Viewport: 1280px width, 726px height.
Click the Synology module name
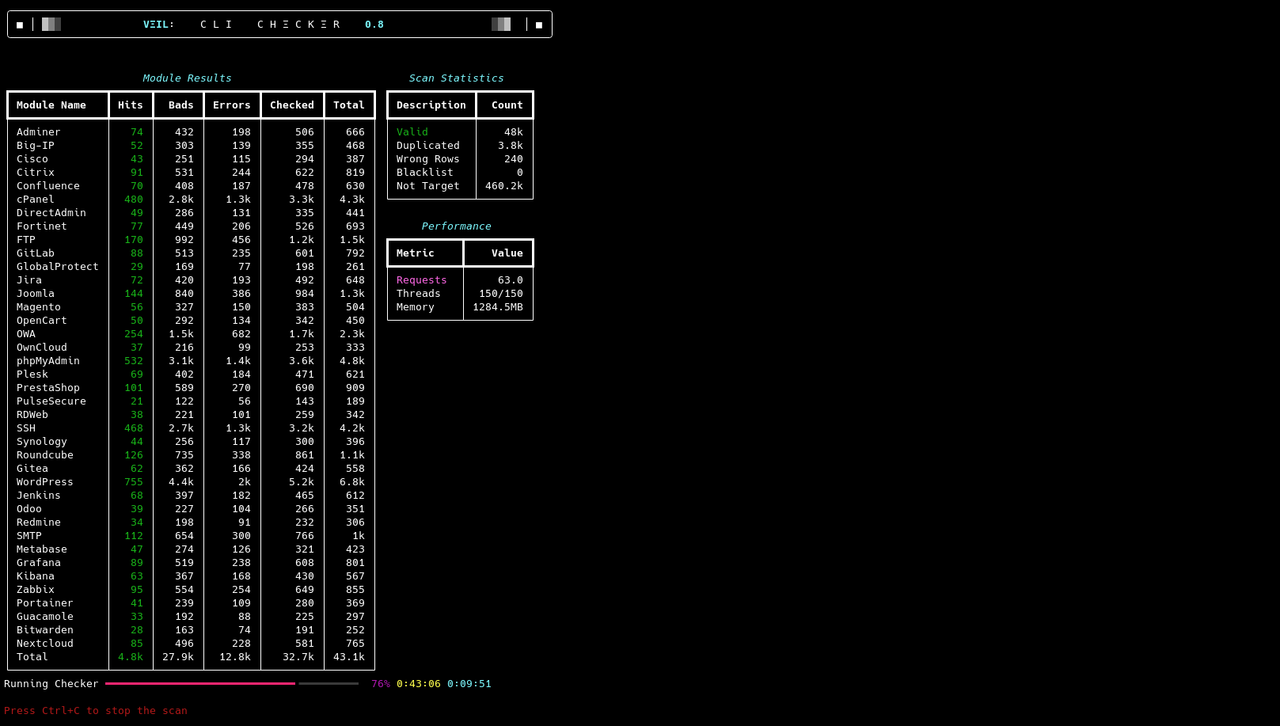coord(42,442)
